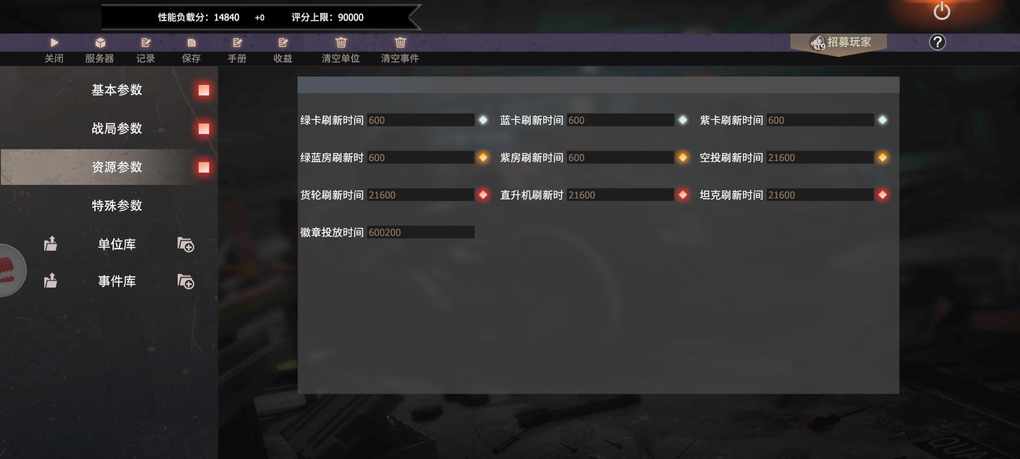Open the 服务器 server cube icon
Screen dimensions: 1020x459
100,43
